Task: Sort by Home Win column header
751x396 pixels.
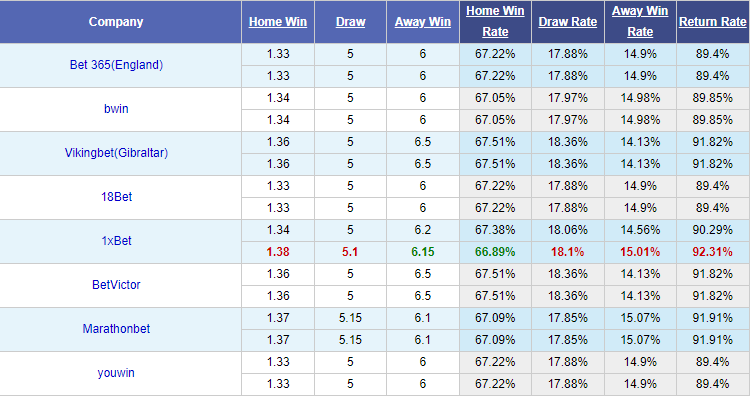Action: click(x=278, y=22)
